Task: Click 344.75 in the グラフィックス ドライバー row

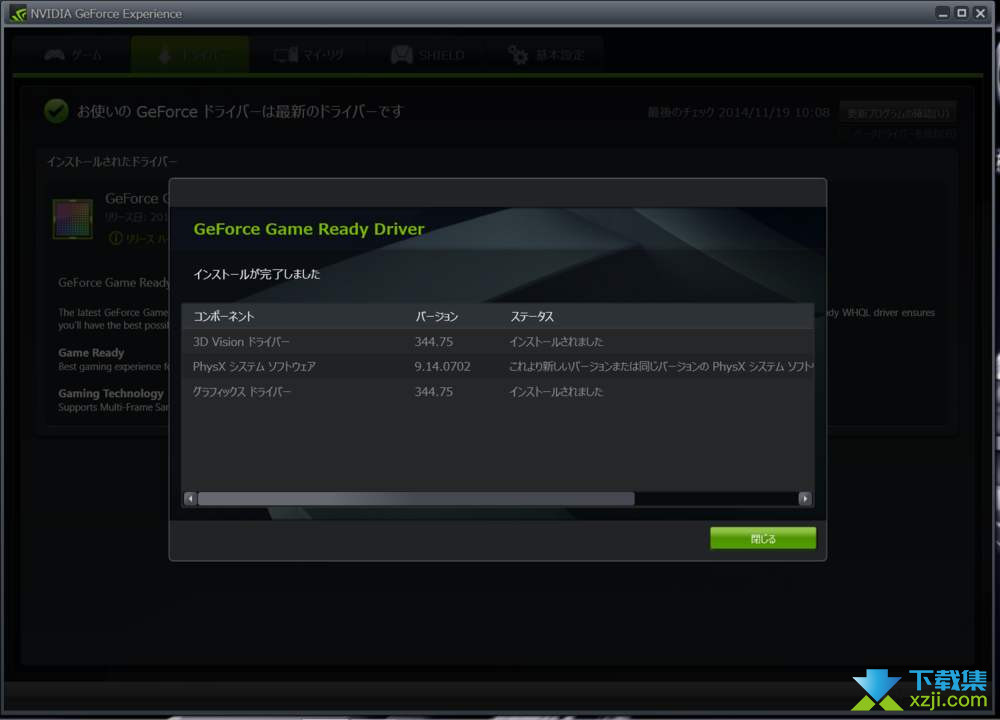Action: [434, 392]
